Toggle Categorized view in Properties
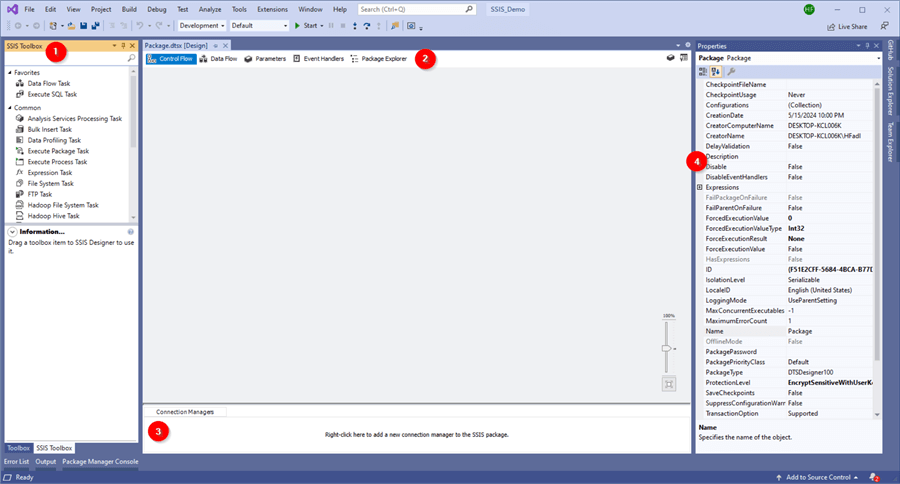This screenshot has height=484, width=900. [x=703, y=72]
